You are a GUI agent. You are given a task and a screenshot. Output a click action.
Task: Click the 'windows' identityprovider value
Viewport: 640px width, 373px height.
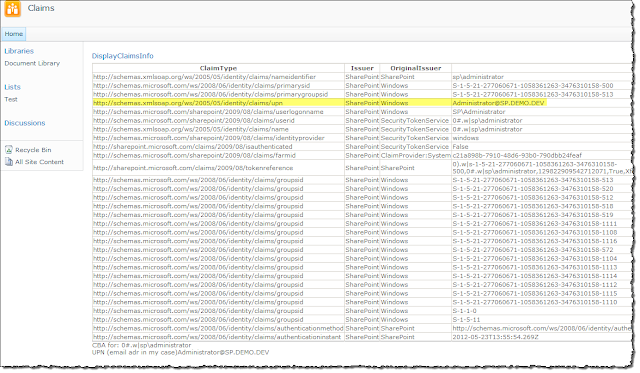(x=466, y=138)
